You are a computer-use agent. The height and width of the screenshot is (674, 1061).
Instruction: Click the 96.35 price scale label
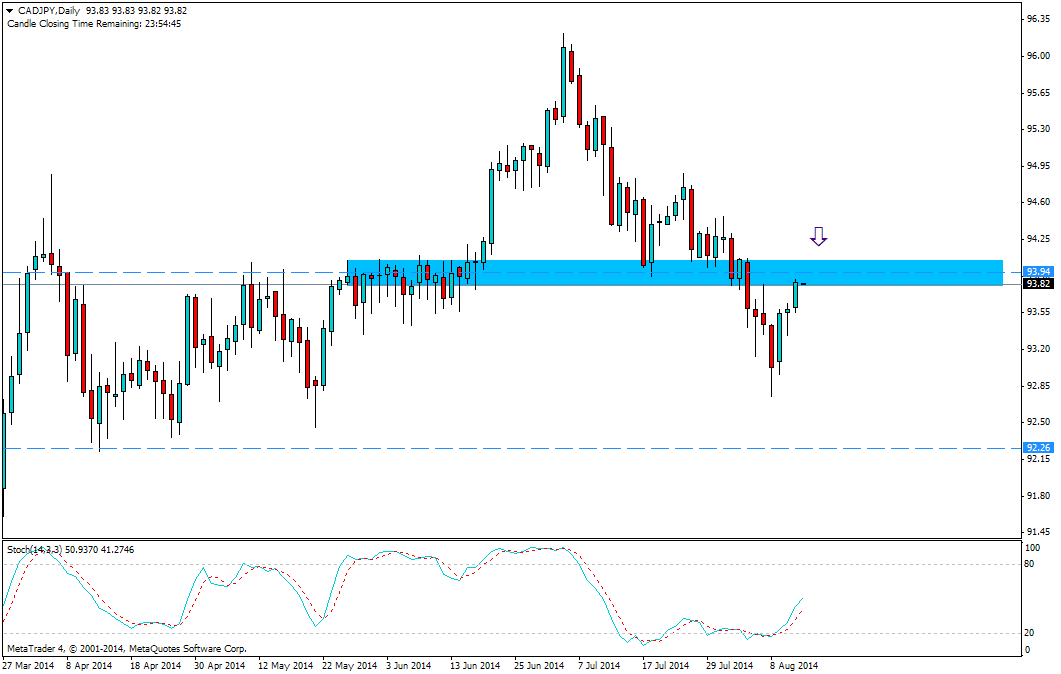coord(1039,19)
